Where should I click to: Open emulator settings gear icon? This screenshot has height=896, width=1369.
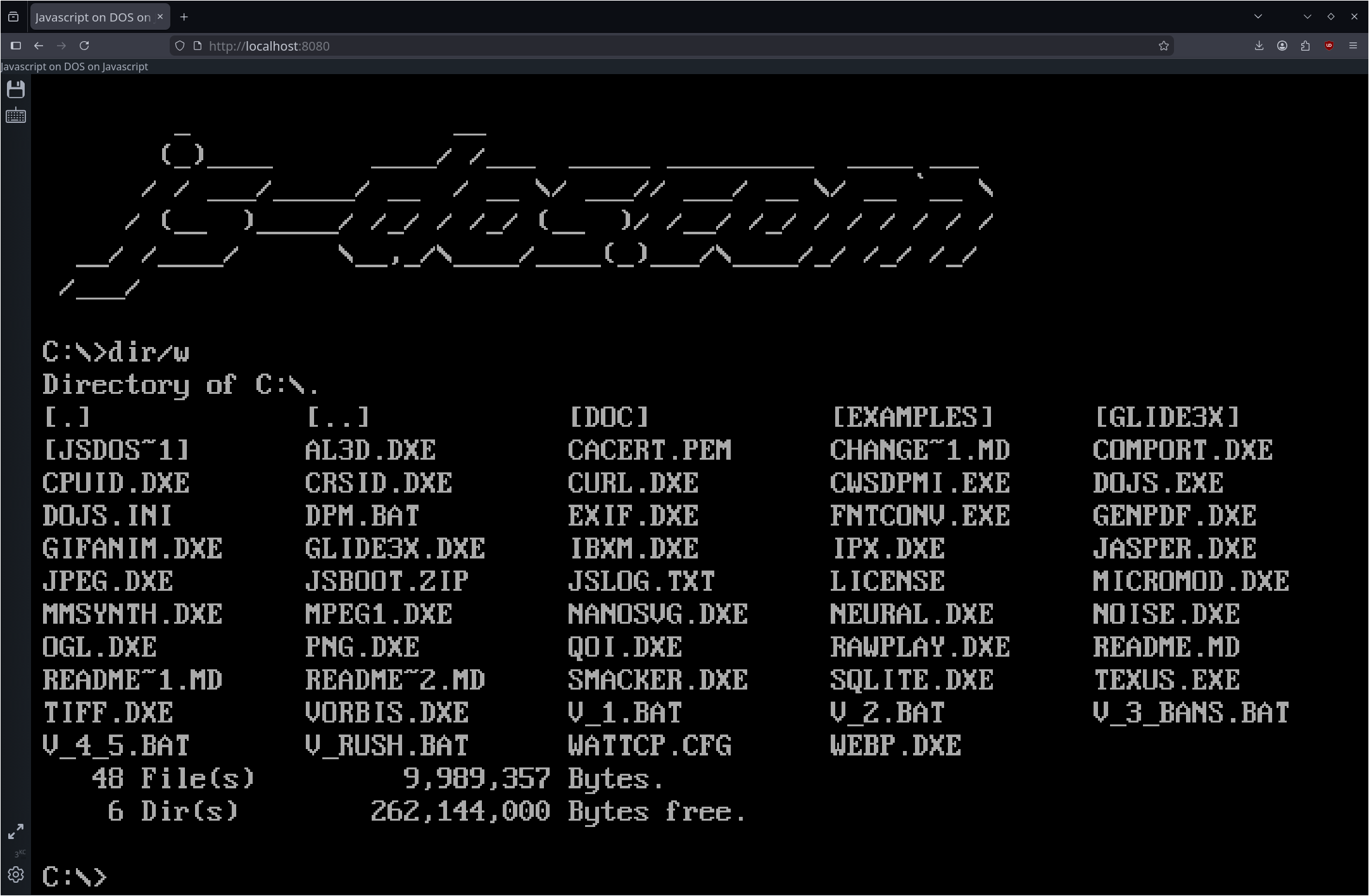(x=16, y=874)
